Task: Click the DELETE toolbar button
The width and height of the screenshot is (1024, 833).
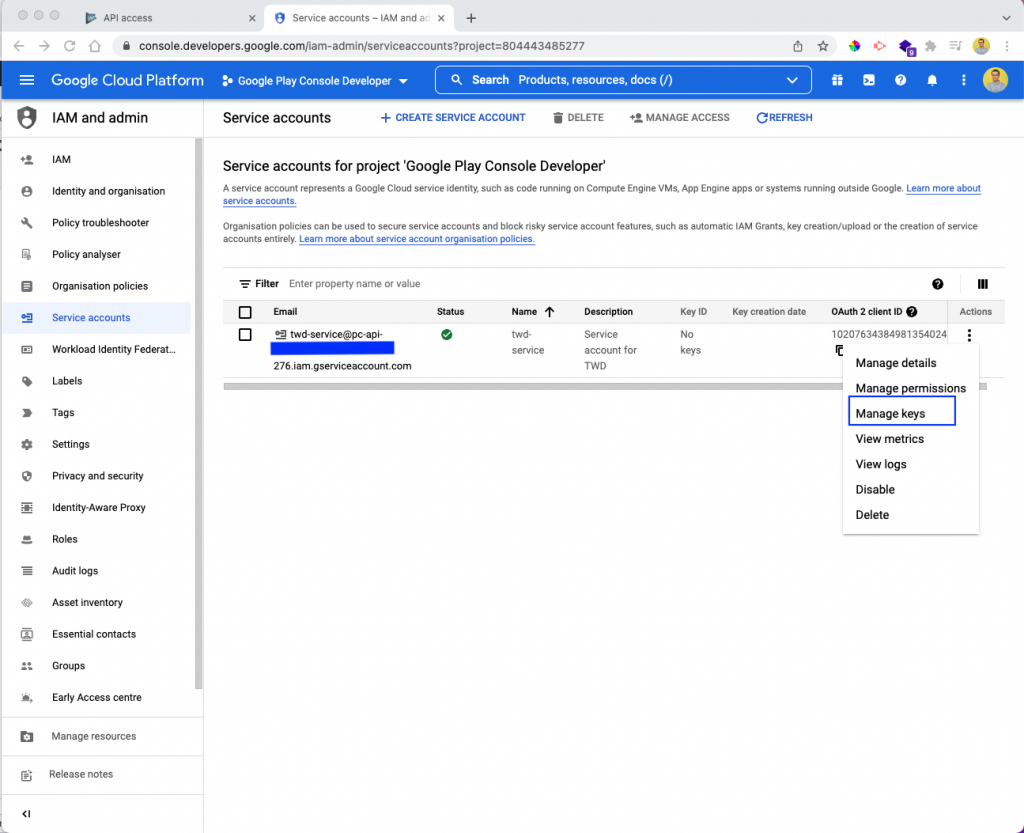Action: [x=578, y=118]
